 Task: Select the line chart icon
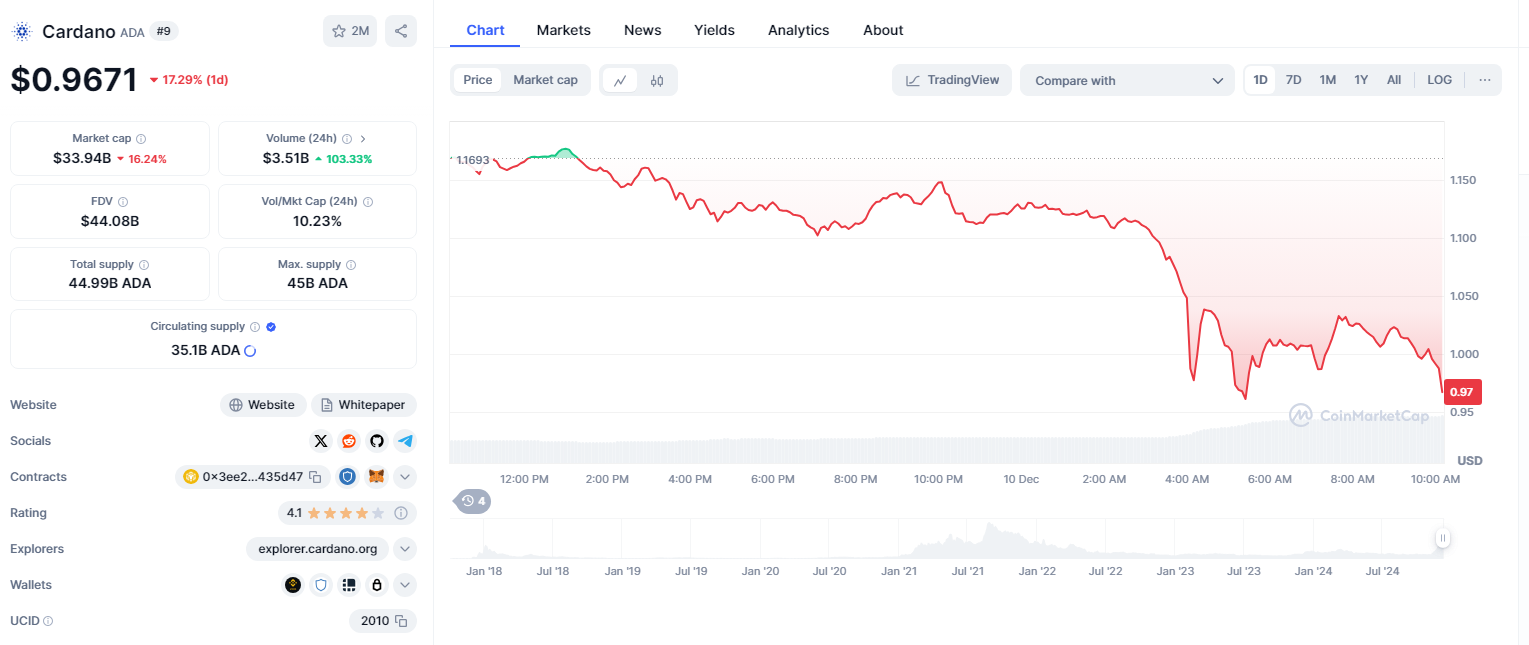pos(620,80)
